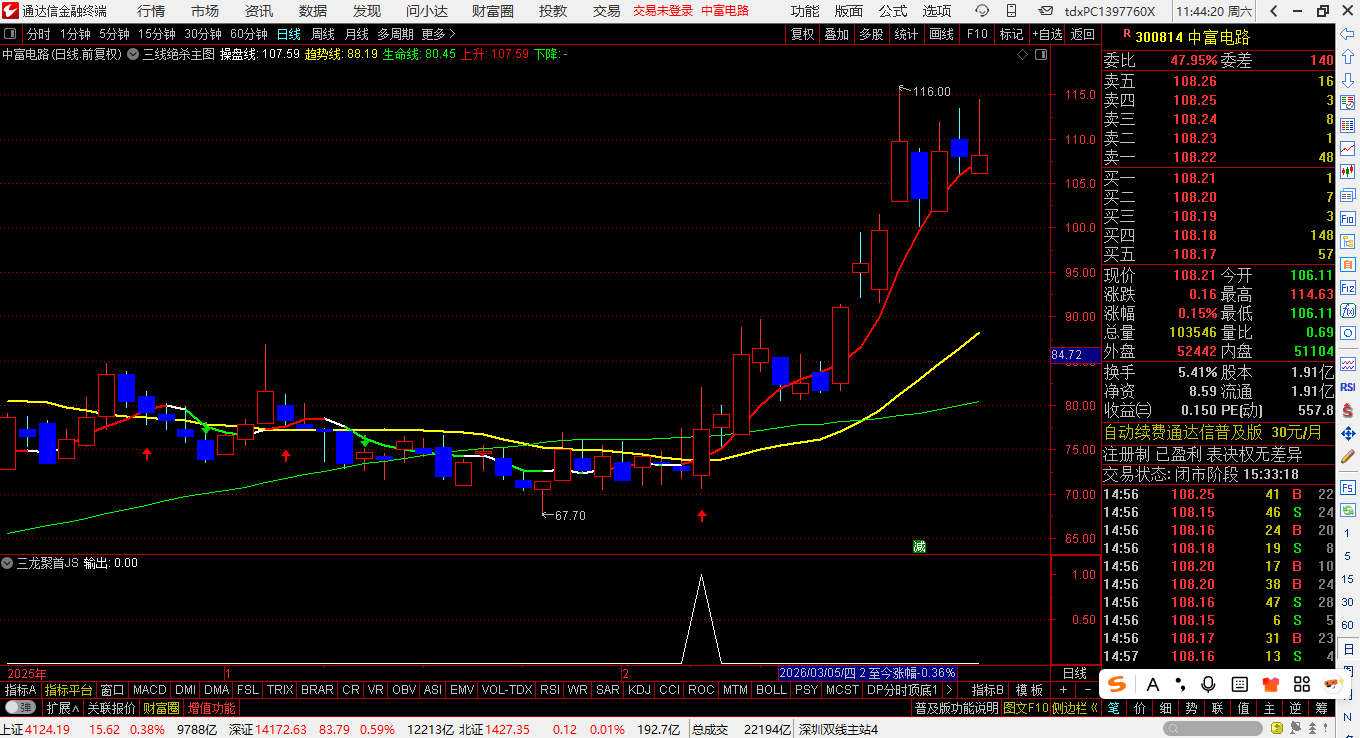Screen dimensions: 1360x738
Task: Click the Fiz icon in the right sidebar
Action: 1349,290
